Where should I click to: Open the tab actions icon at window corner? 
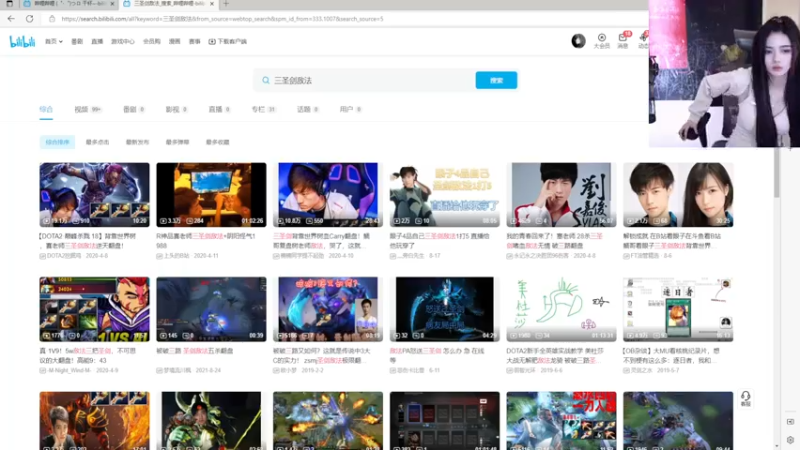9,4
